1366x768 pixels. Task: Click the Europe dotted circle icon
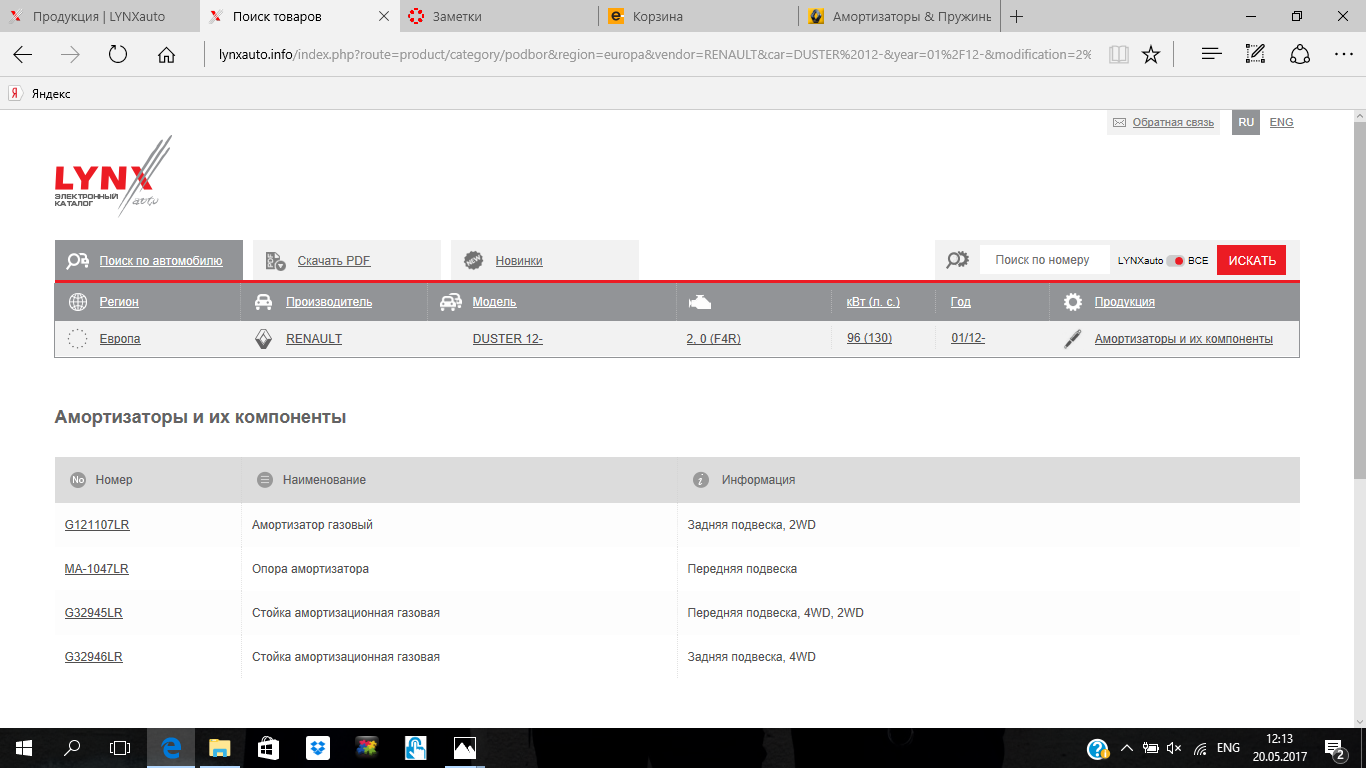77,339
